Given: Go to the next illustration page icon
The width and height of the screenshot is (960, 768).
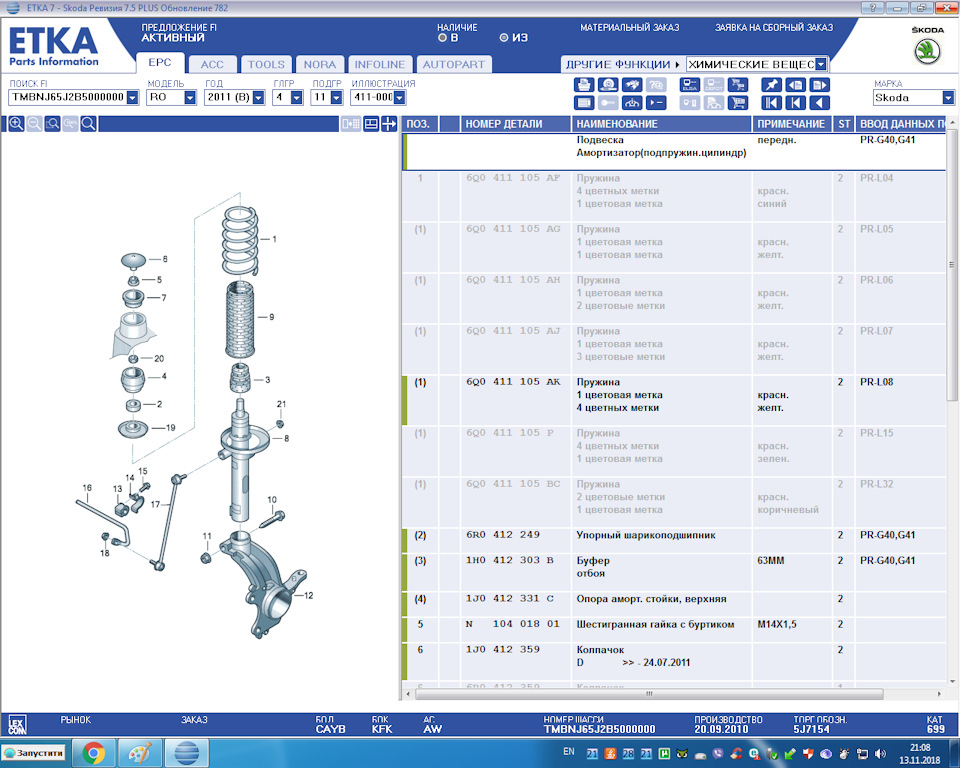Looking at the screenshot, I should point(819,85).
